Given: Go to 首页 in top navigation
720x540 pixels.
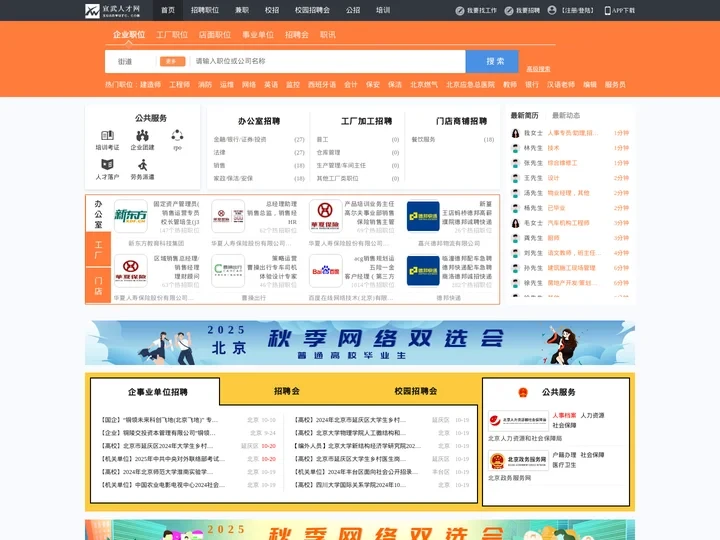Looking at the screenshot, I should pos(168,10).
